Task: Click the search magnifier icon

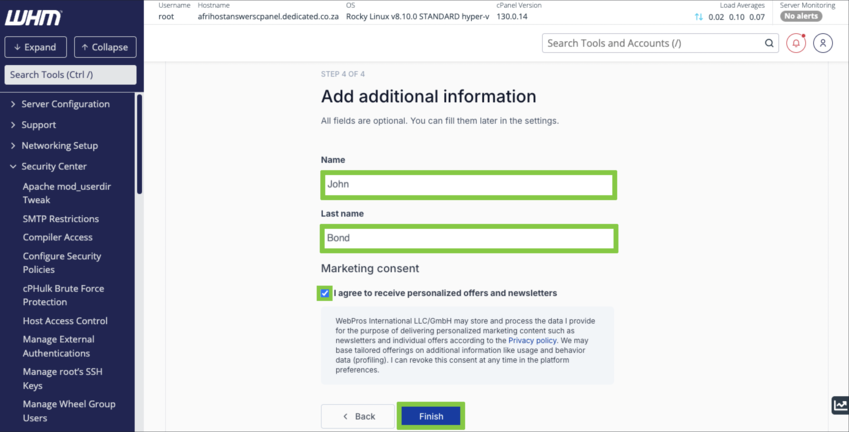Action: click(769, 43)
